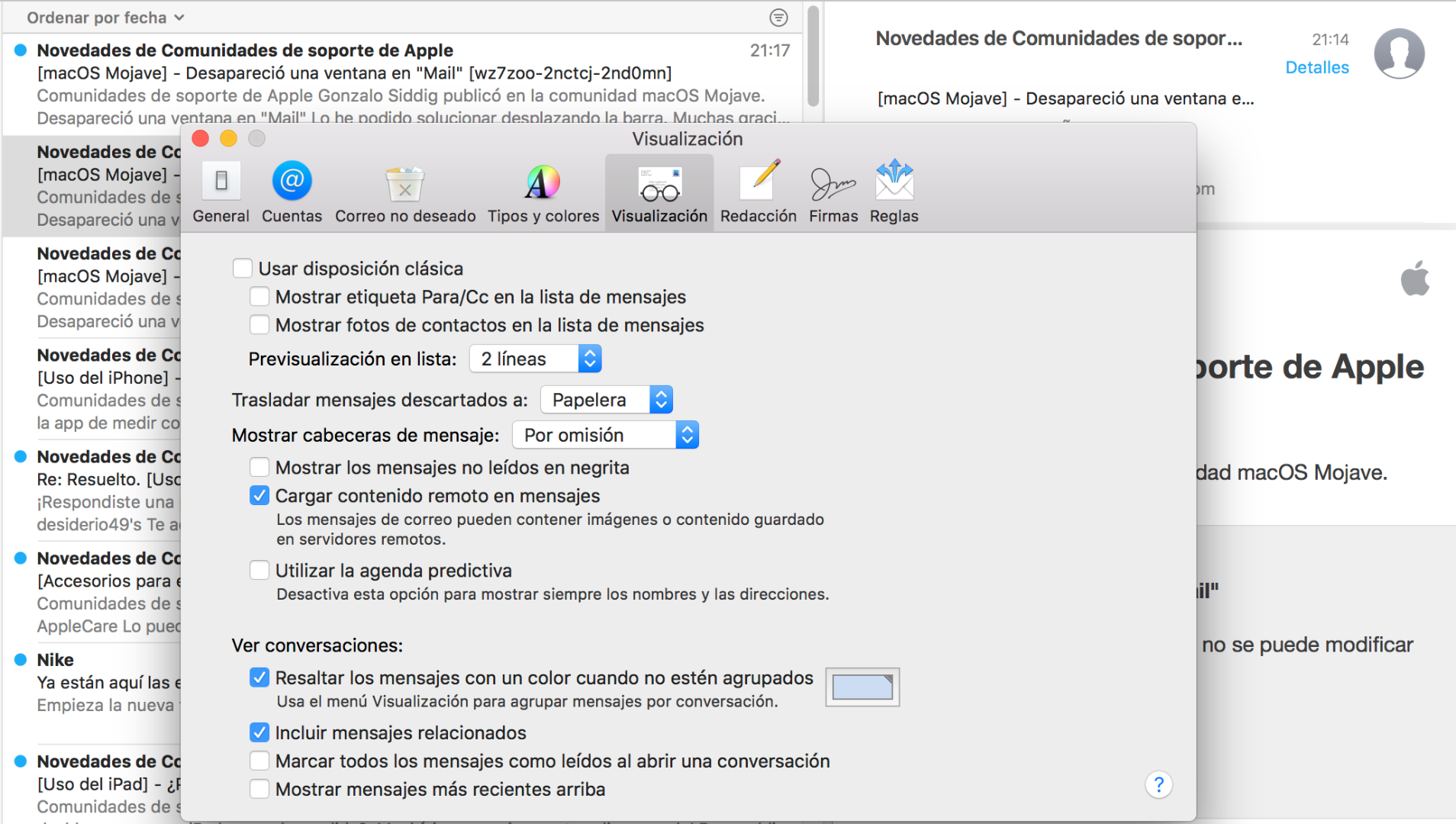The width and height of the screenshot is (1456, 824).
Task: Select the Correo no deseado junk icon
Action: tap(404, 183)
